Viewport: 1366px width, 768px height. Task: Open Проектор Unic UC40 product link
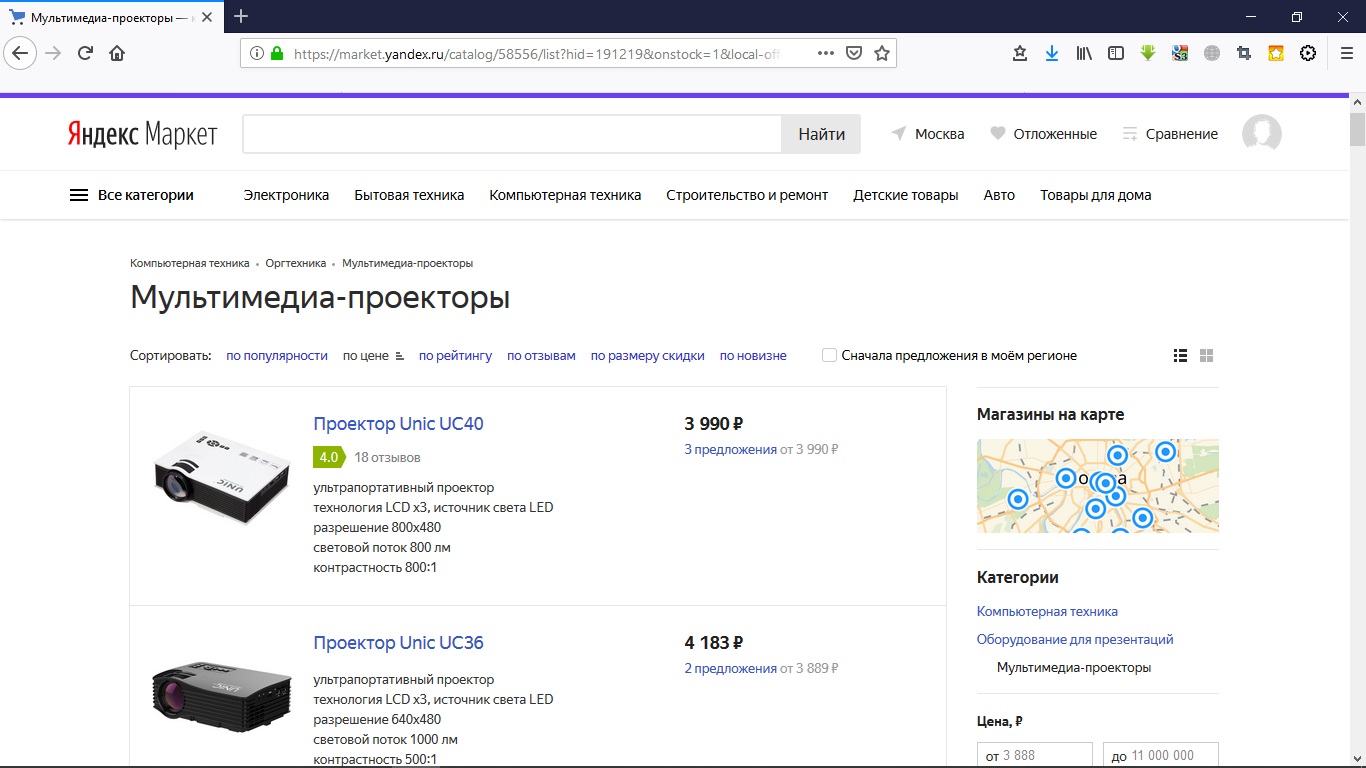(398, 423)
